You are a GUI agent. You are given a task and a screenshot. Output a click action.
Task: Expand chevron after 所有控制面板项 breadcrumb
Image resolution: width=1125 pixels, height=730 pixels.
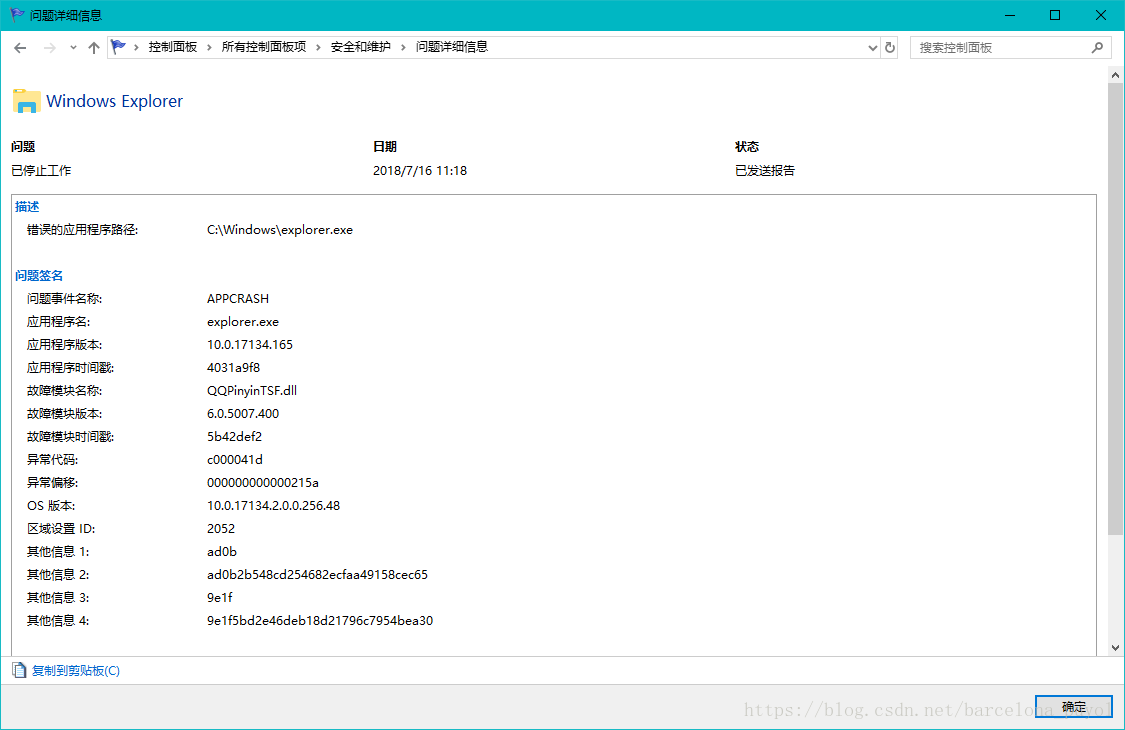[319, 47]
